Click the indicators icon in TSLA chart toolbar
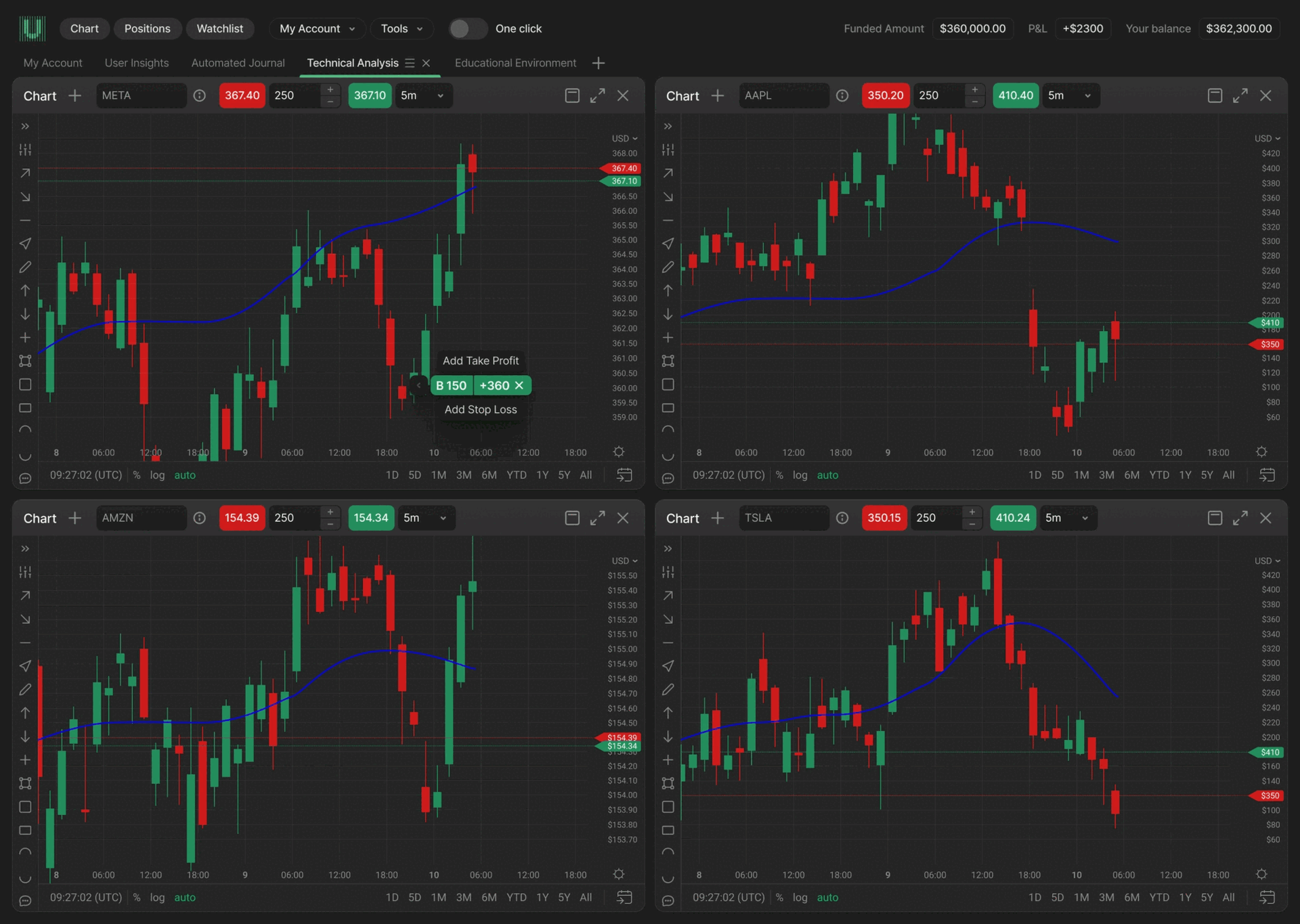 pyautogui.click(x=668, y=572)
